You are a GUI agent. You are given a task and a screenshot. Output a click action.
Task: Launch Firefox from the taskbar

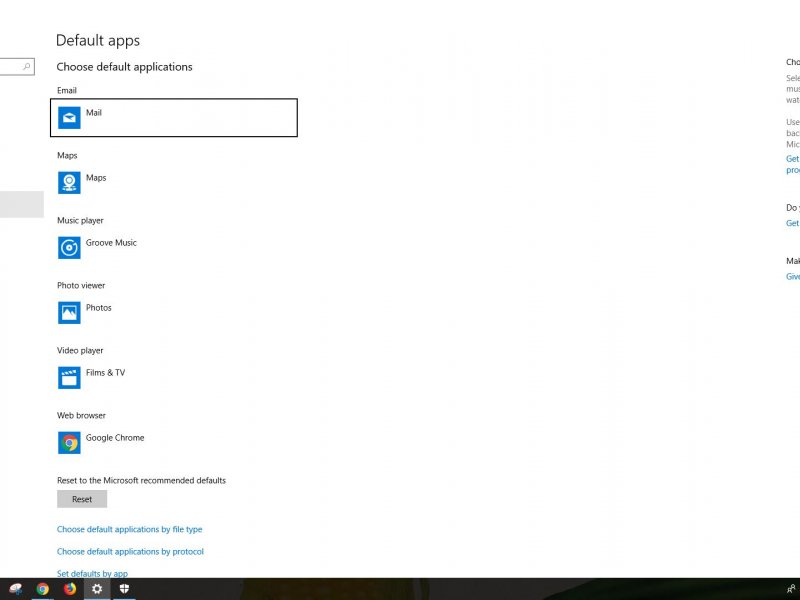(70, 589)
